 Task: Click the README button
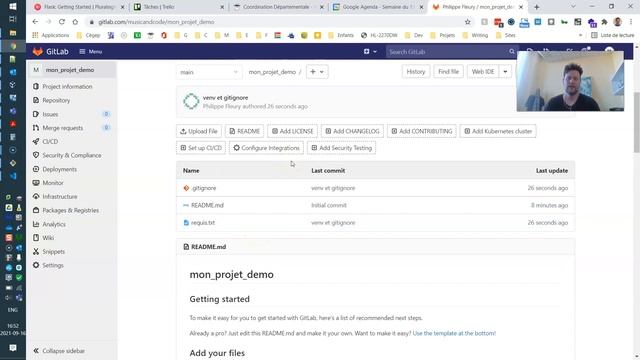(x=244, y=131)
